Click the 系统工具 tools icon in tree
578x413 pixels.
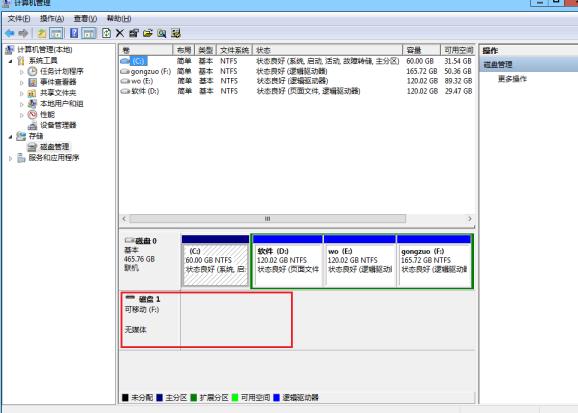coord(21,60)
